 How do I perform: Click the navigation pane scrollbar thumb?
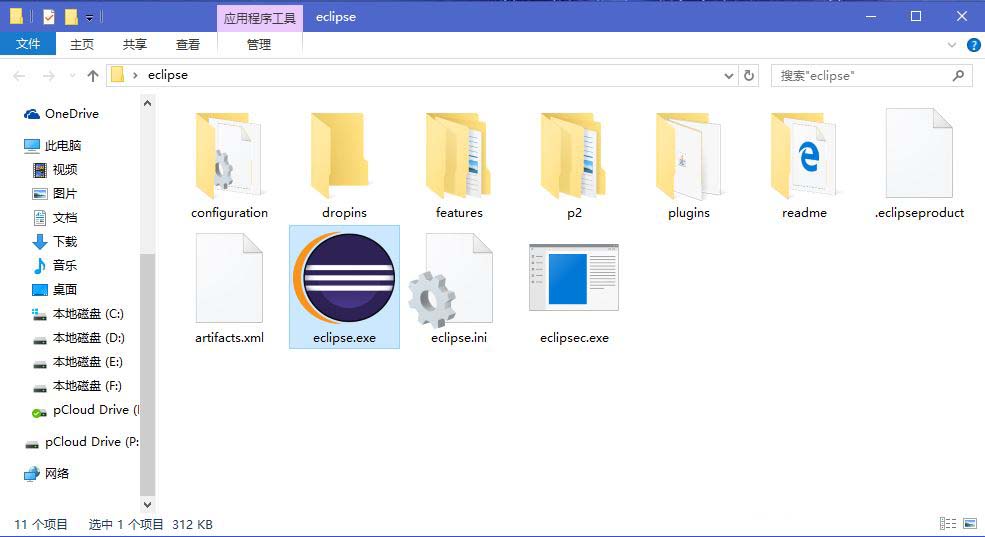click(x=147, y=374)
